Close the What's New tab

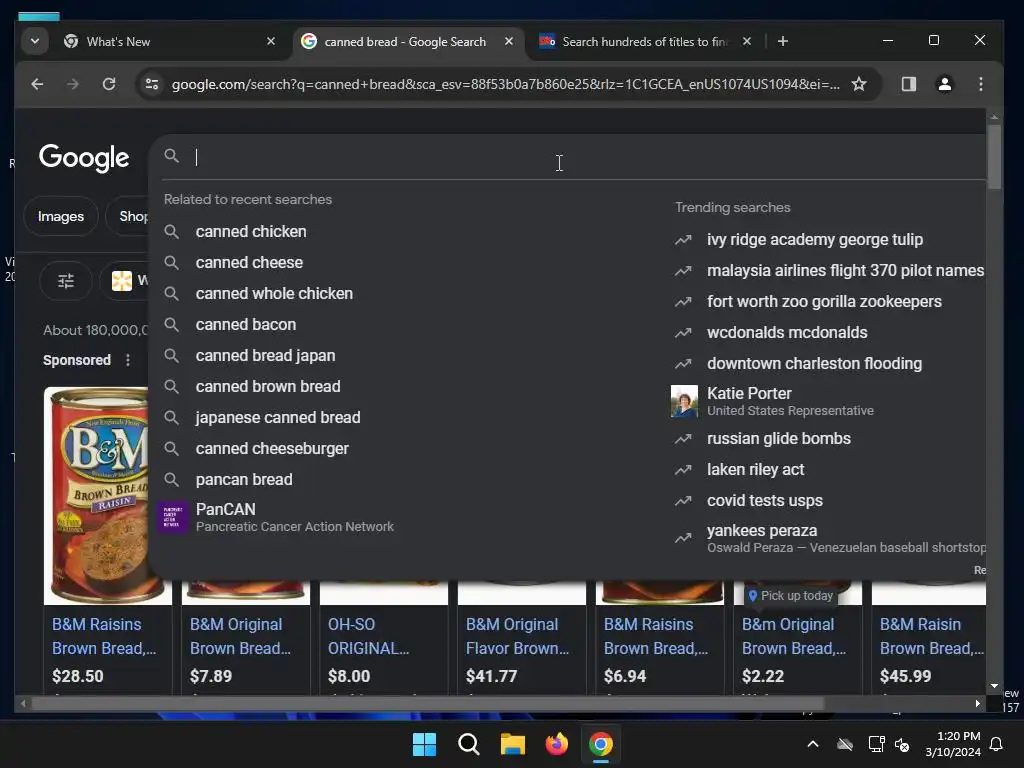pos(270,41)
